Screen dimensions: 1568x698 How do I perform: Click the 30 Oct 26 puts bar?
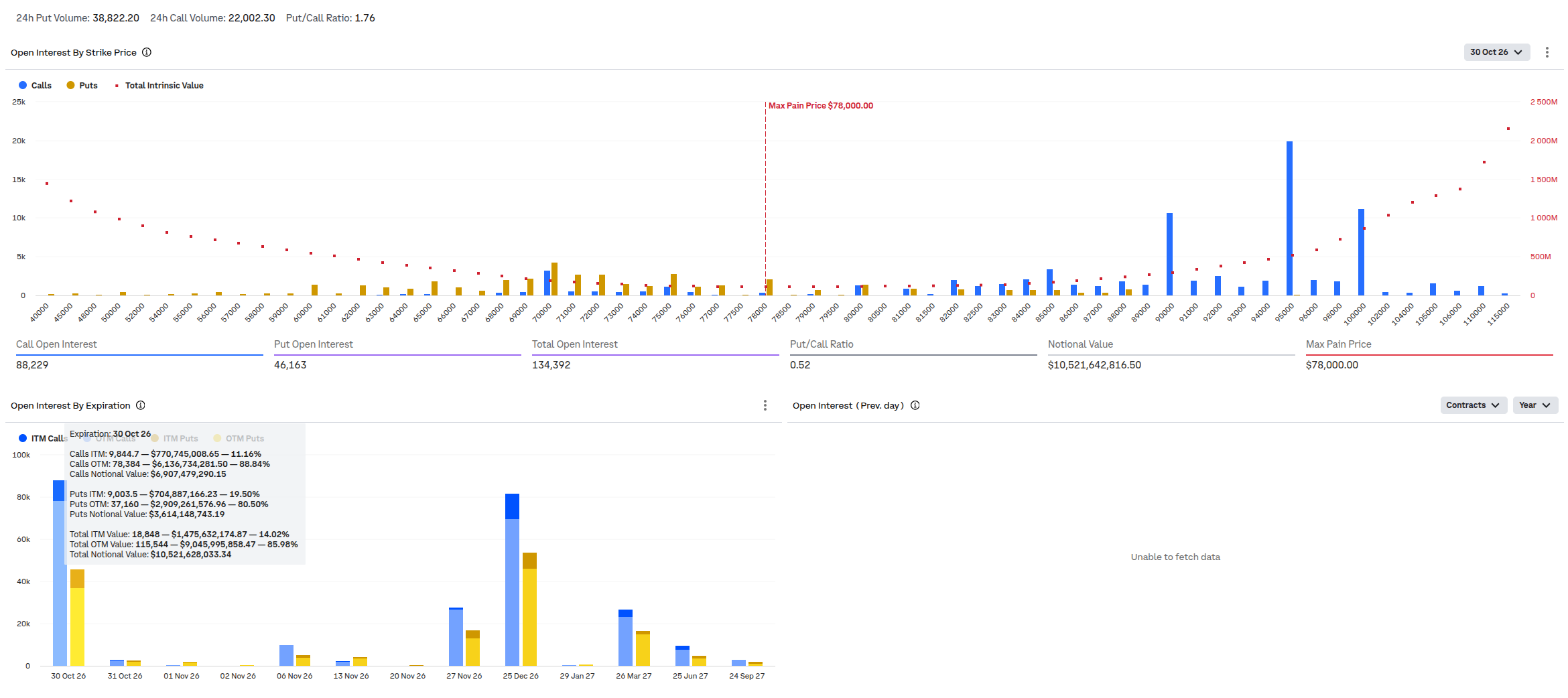(77, 618)
